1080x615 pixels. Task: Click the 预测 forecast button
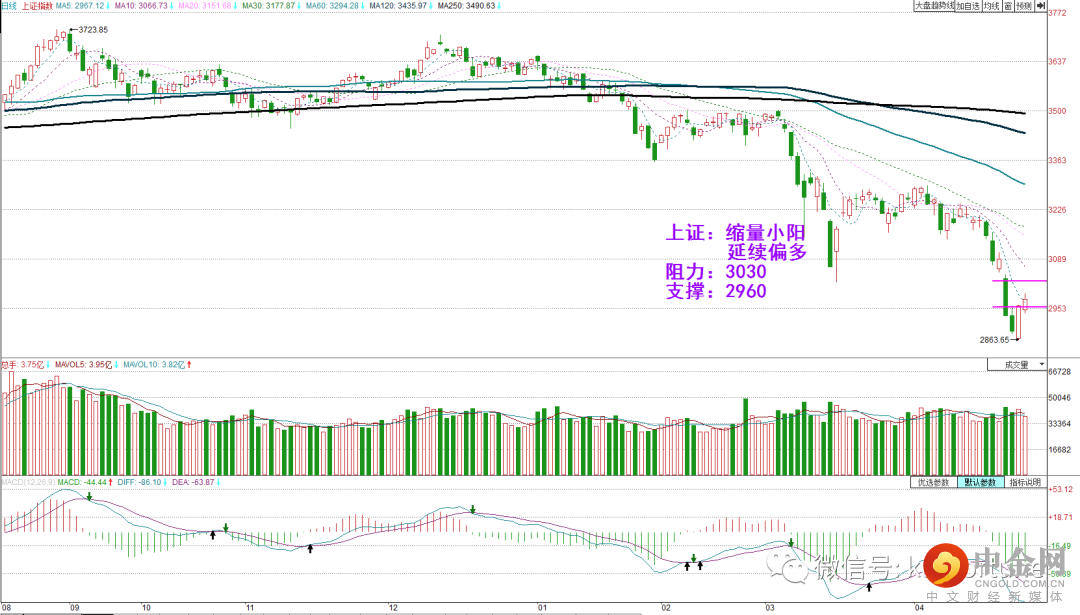[x=1024, y=6]
